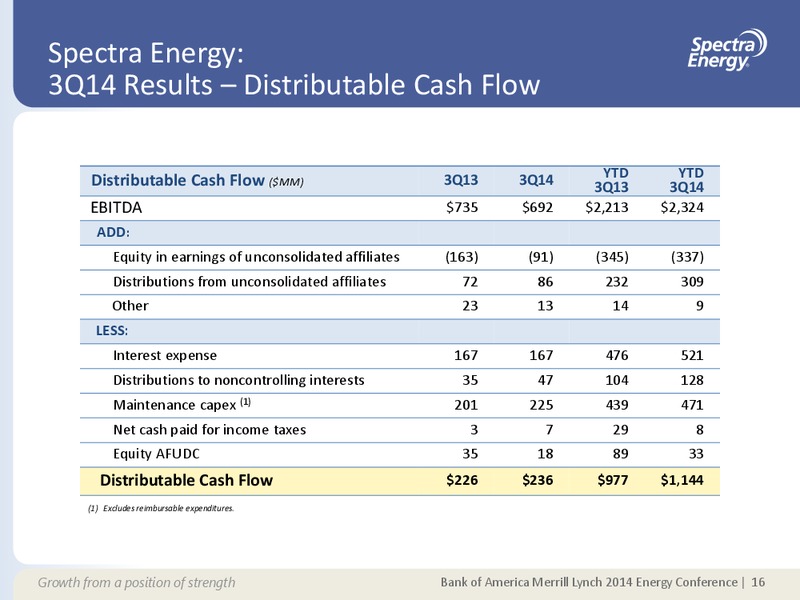Viewport: 800px width, 600px height.
Task: Click 'Net cash paid for income taxes' label
Action: coord(209,430)
